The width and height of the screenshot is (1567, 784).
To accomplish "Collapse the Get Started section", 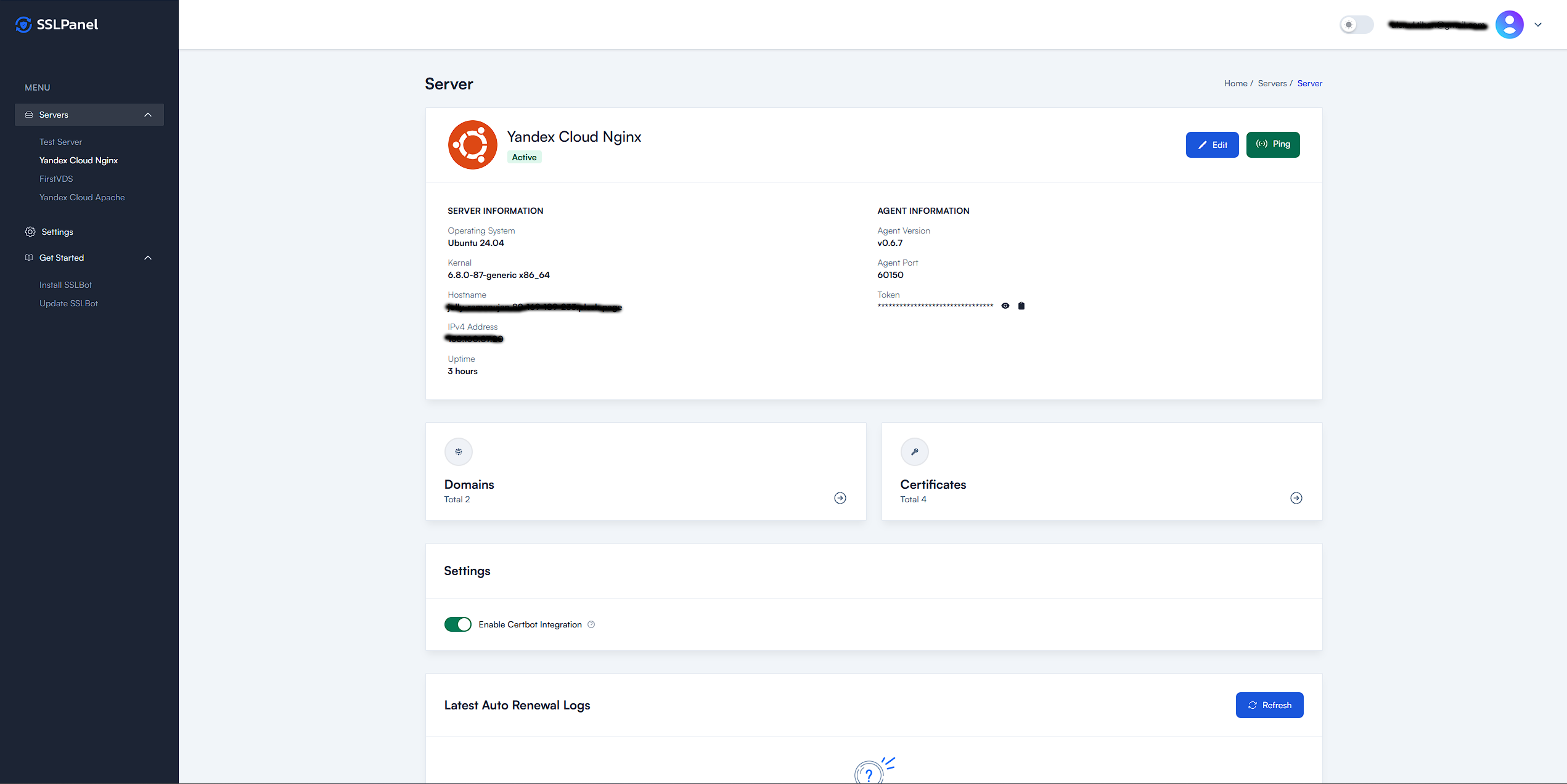I will 148,258.
